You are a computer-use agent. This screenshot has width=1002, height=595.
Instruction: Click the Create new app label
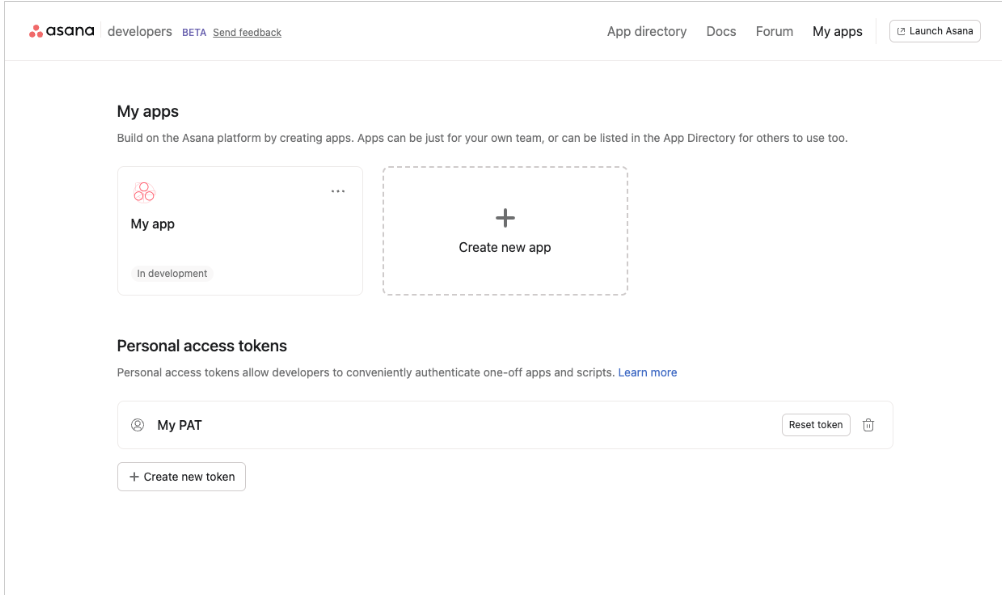click(x=505, y=247)
